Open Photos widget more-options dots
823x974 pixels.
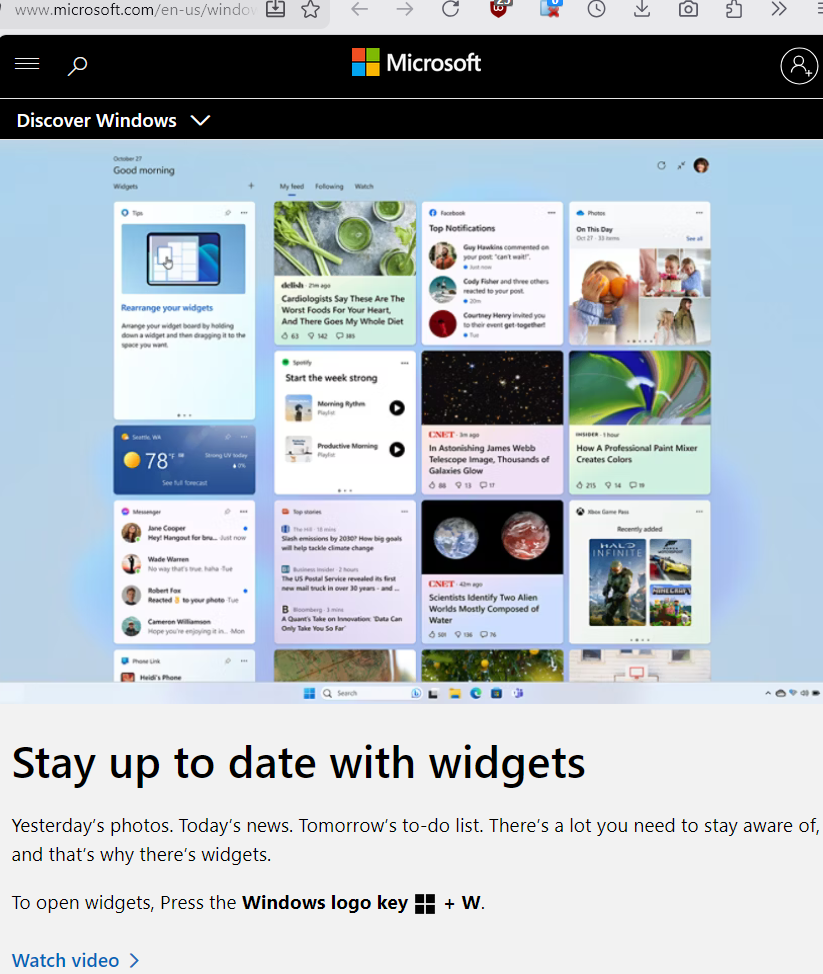(x=699, y=212)
